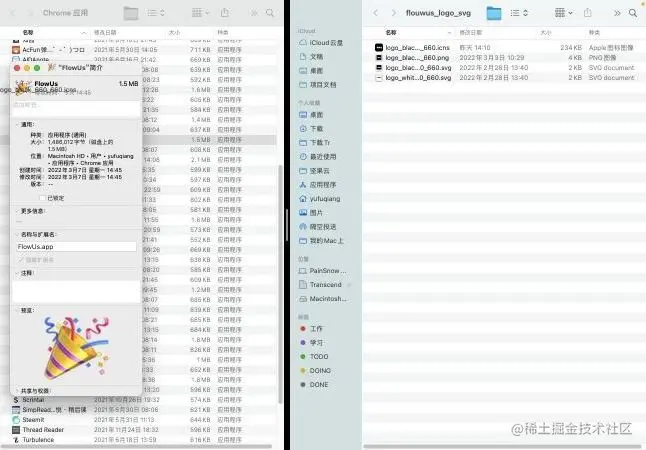
Task: Open 下载 Tr in the sidebar
Action: coord(315,143)
